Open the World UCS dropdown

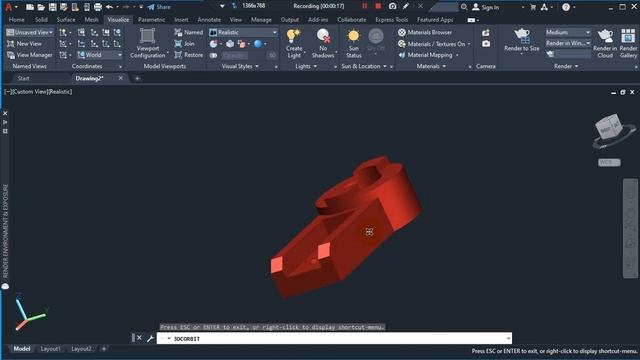(x=100, y=55)
